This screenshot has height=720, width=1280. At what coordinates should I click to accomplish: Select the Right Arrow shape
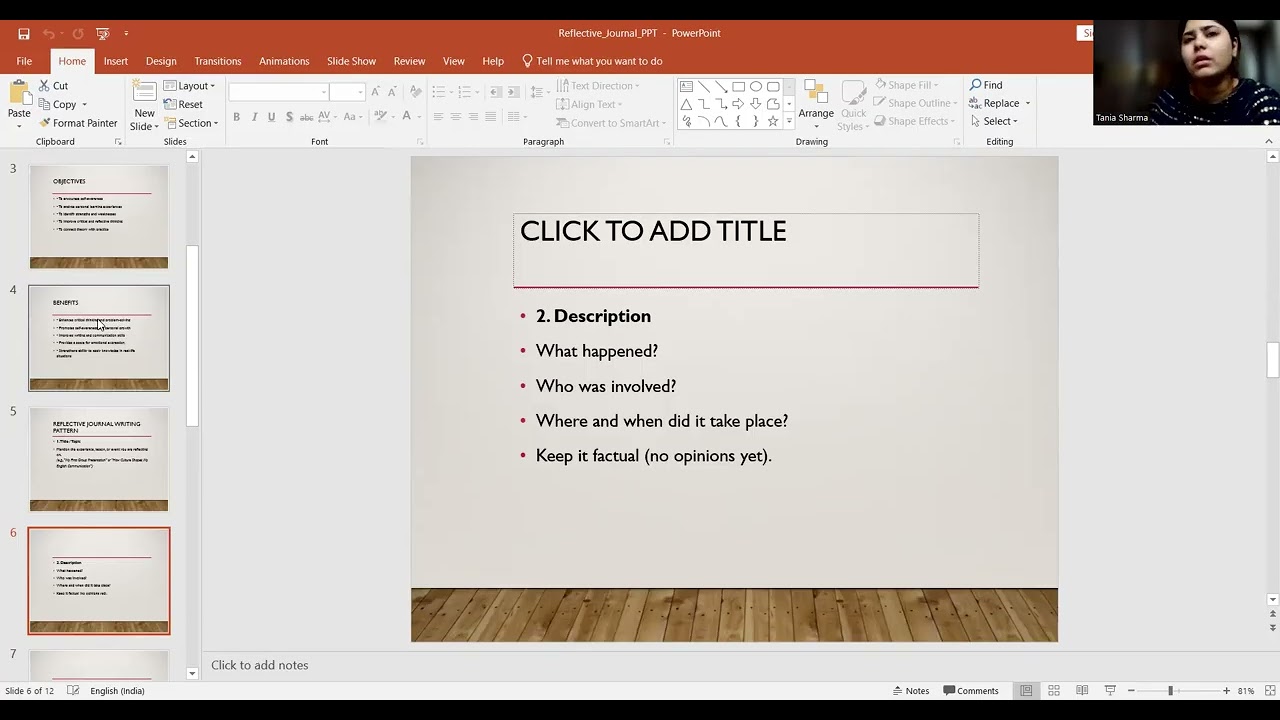click(738, 104)
